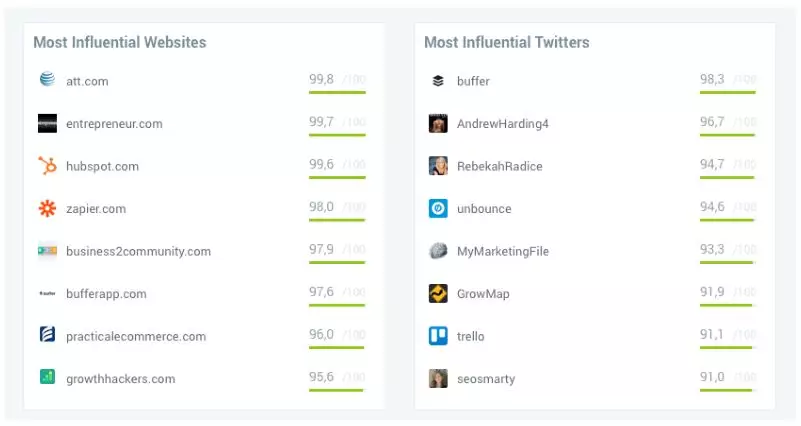Click AndrewHarding4 profile avatar

438,124
